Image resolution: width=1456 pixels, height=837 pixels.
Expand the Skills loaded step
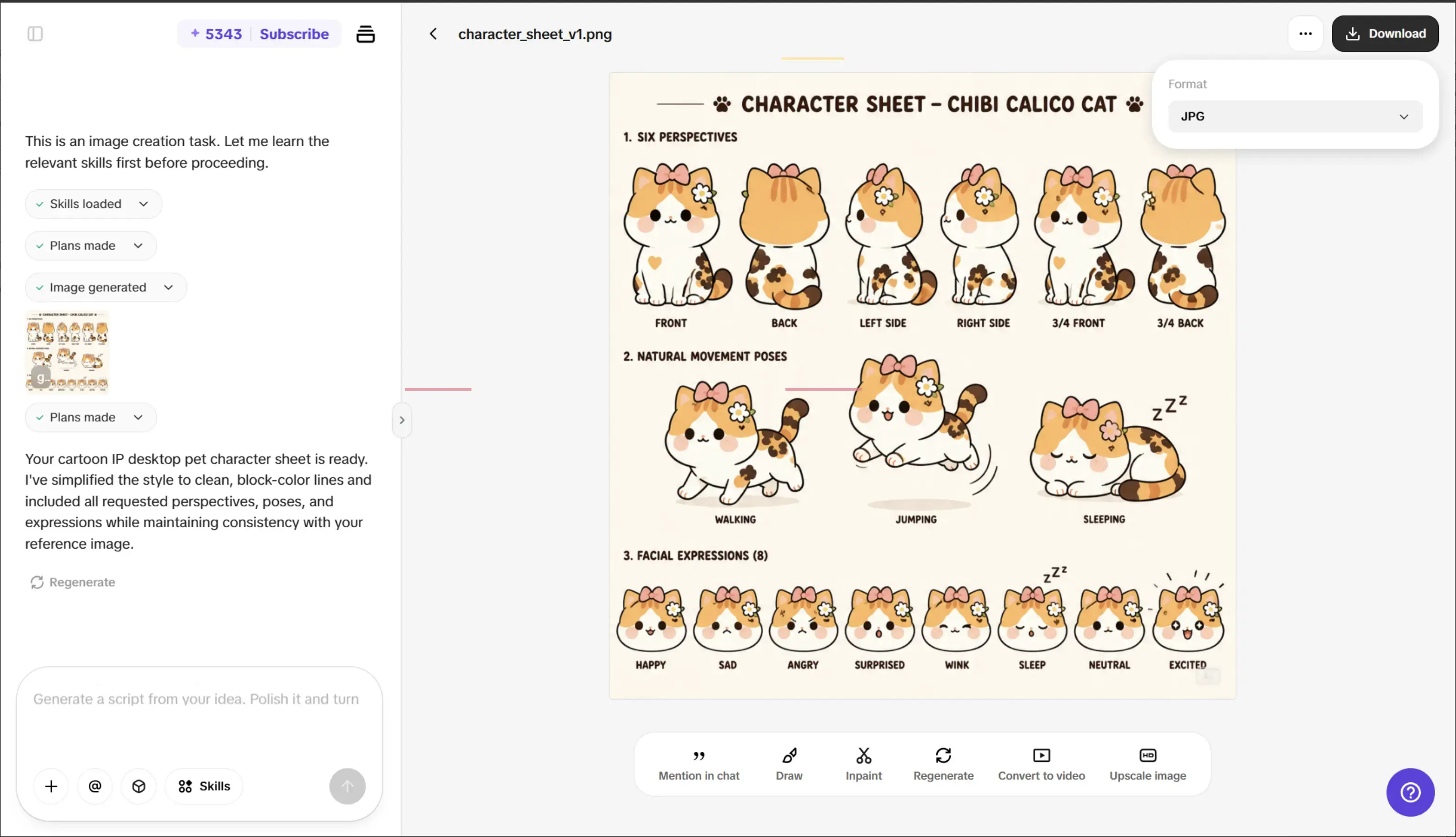[93, 204]
